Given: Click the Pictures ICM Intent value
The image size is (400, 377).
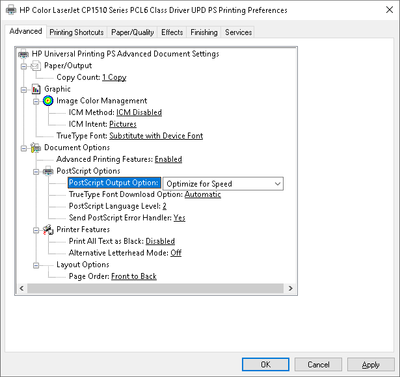Looking at the screenshot, I should [123, 124].
